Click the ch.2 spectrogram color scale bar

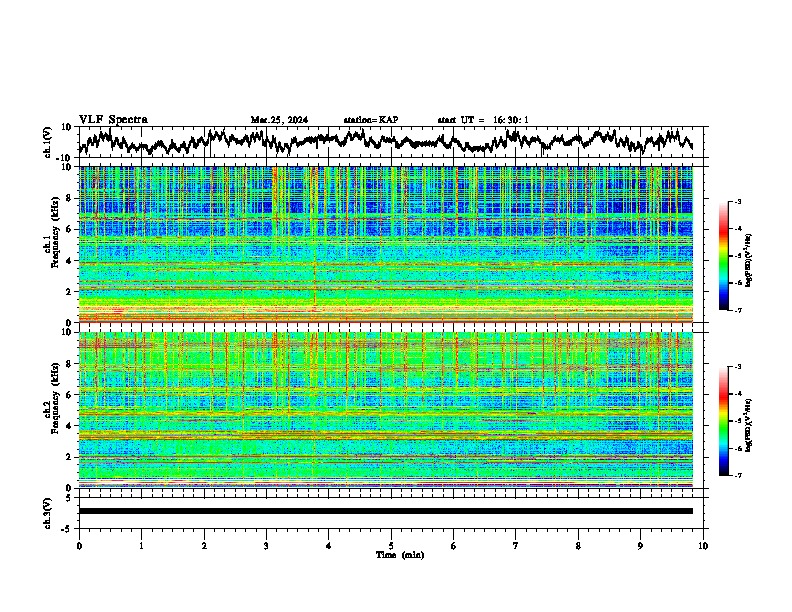(723, 421)
